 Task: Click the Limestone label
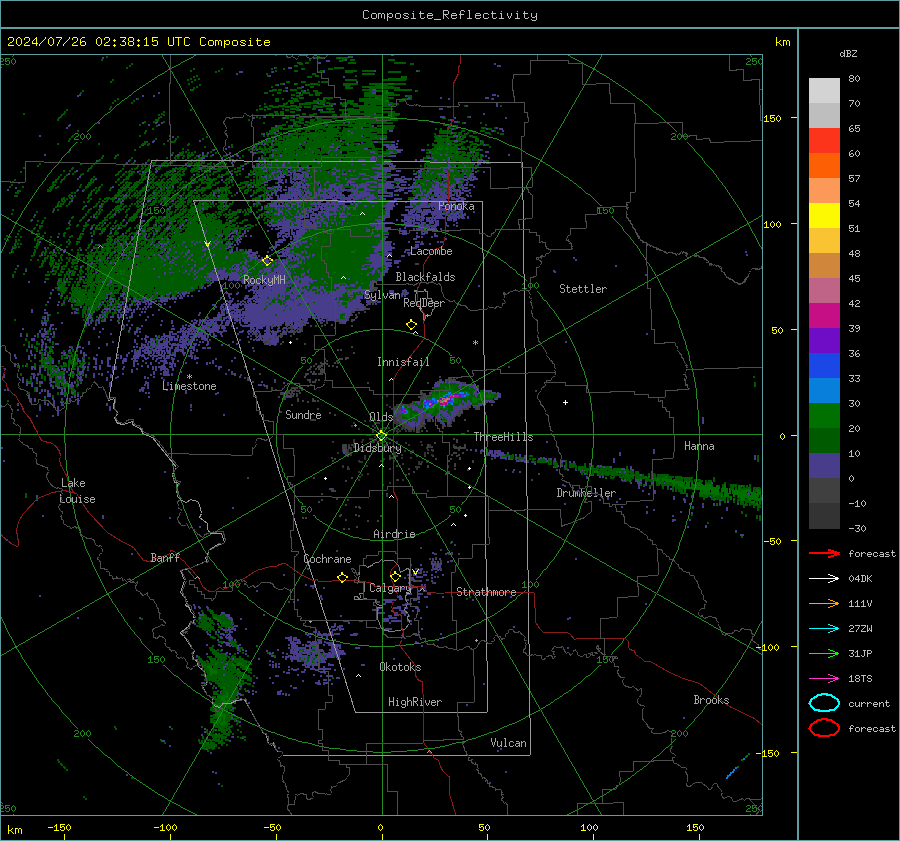point(189,386)
